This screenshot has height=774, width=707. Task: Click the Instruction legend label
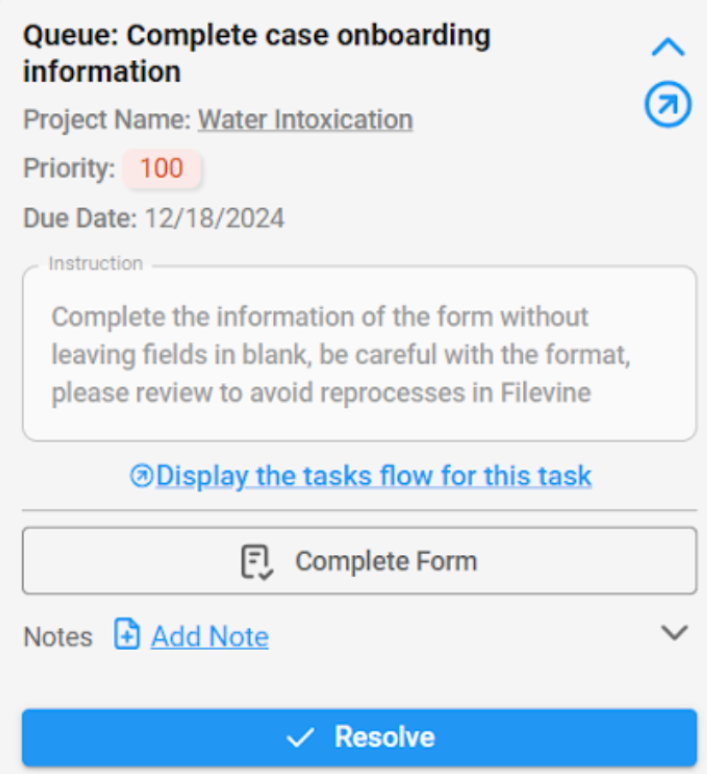coord(96,264)
